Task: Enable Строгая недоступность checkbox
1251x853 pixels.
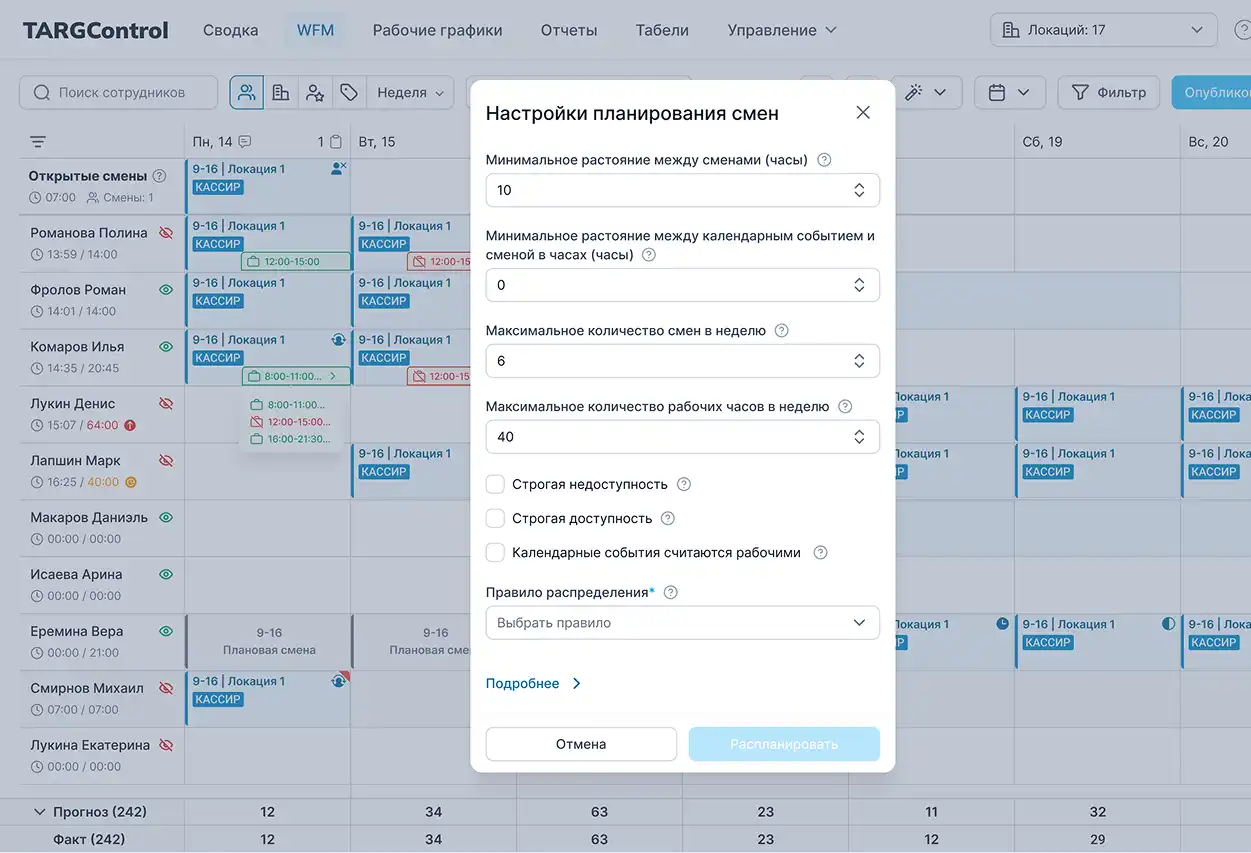Action: 495,484
